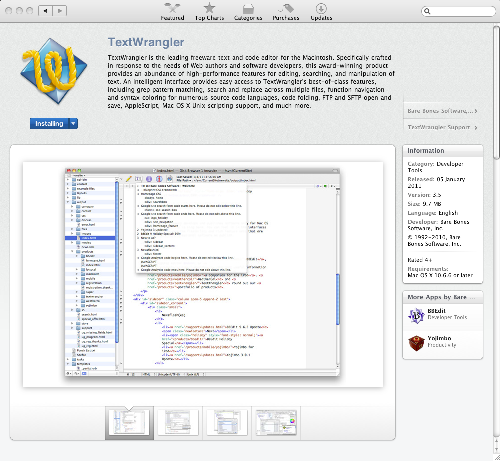Click the window close button
The image size is (500, 461).
(x=9, y=11)
